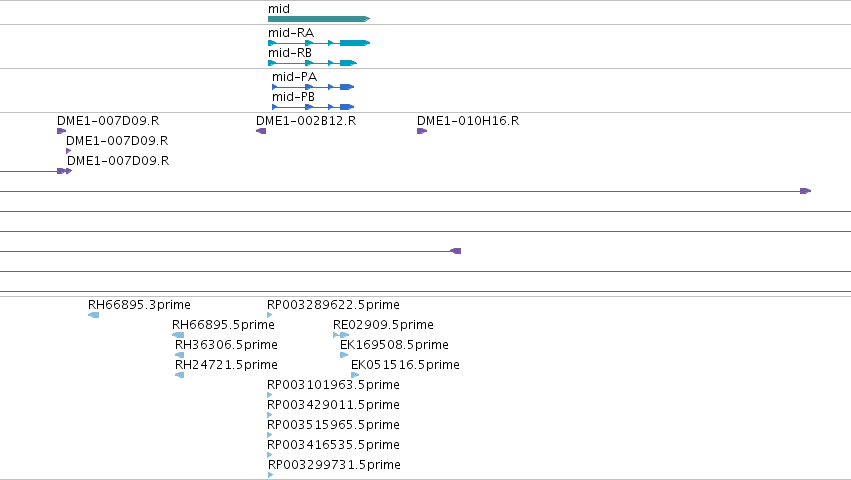Click the 'RP003416535.5prime' label
Screen dimensions: 851x480
pos(333,445)
